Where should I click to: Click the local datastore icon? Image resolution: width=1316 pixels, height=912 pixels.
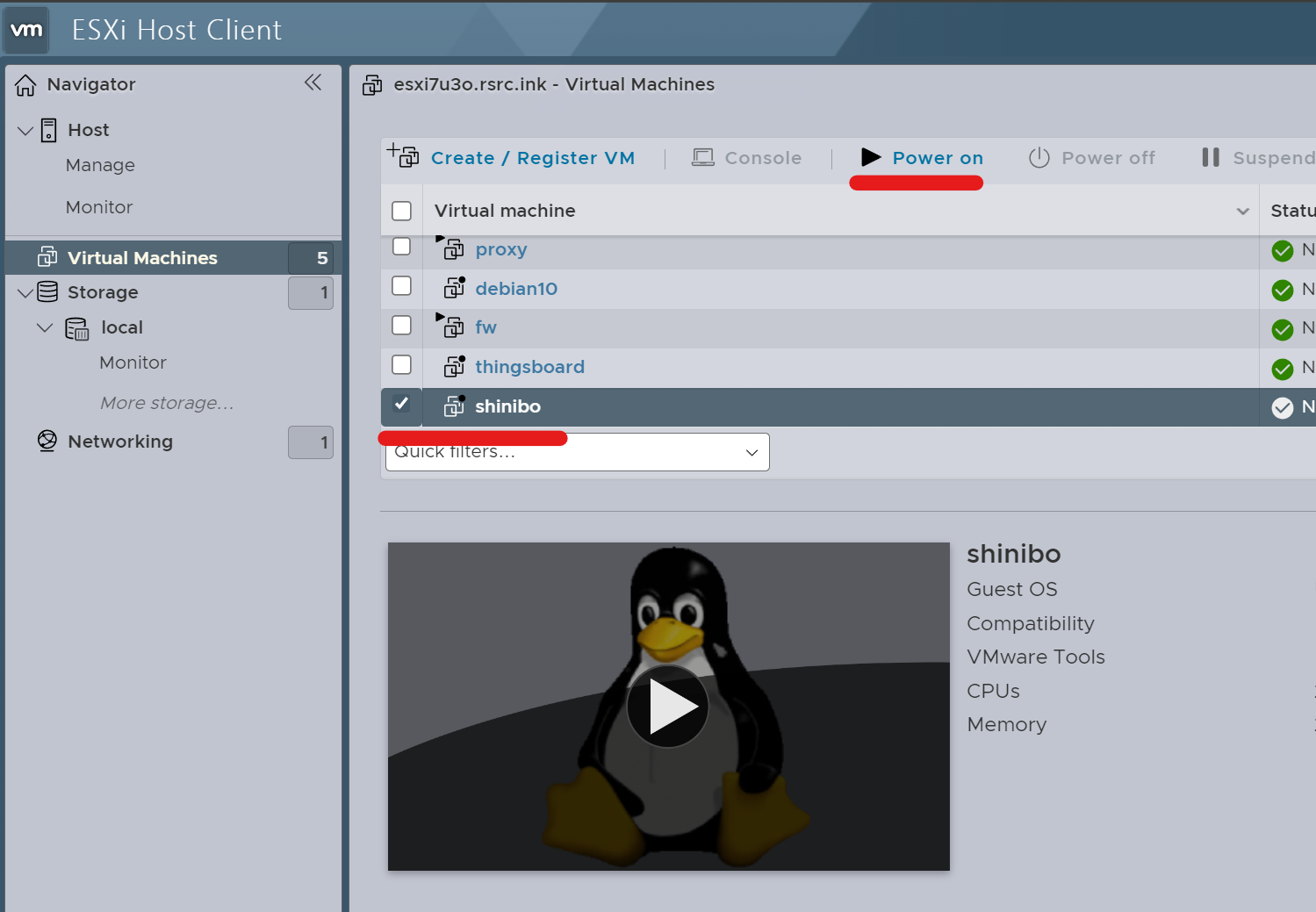(77, 328)
